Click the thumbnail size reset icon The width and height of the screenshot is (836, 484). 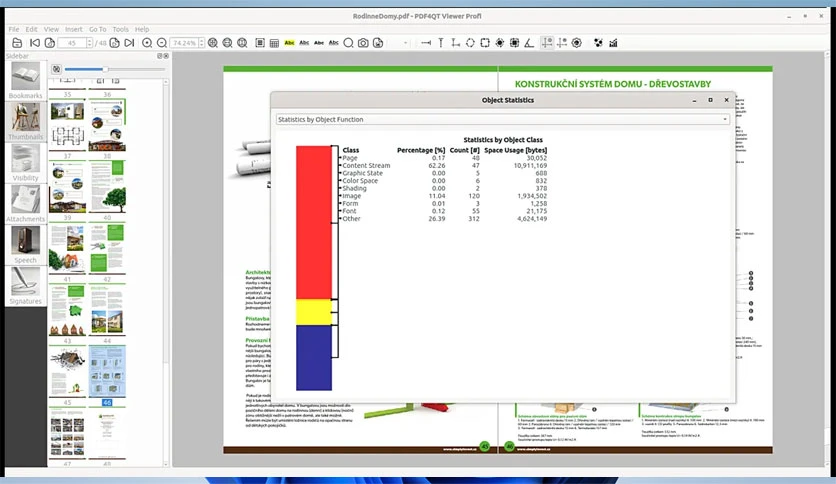click(x=56, y=69)
